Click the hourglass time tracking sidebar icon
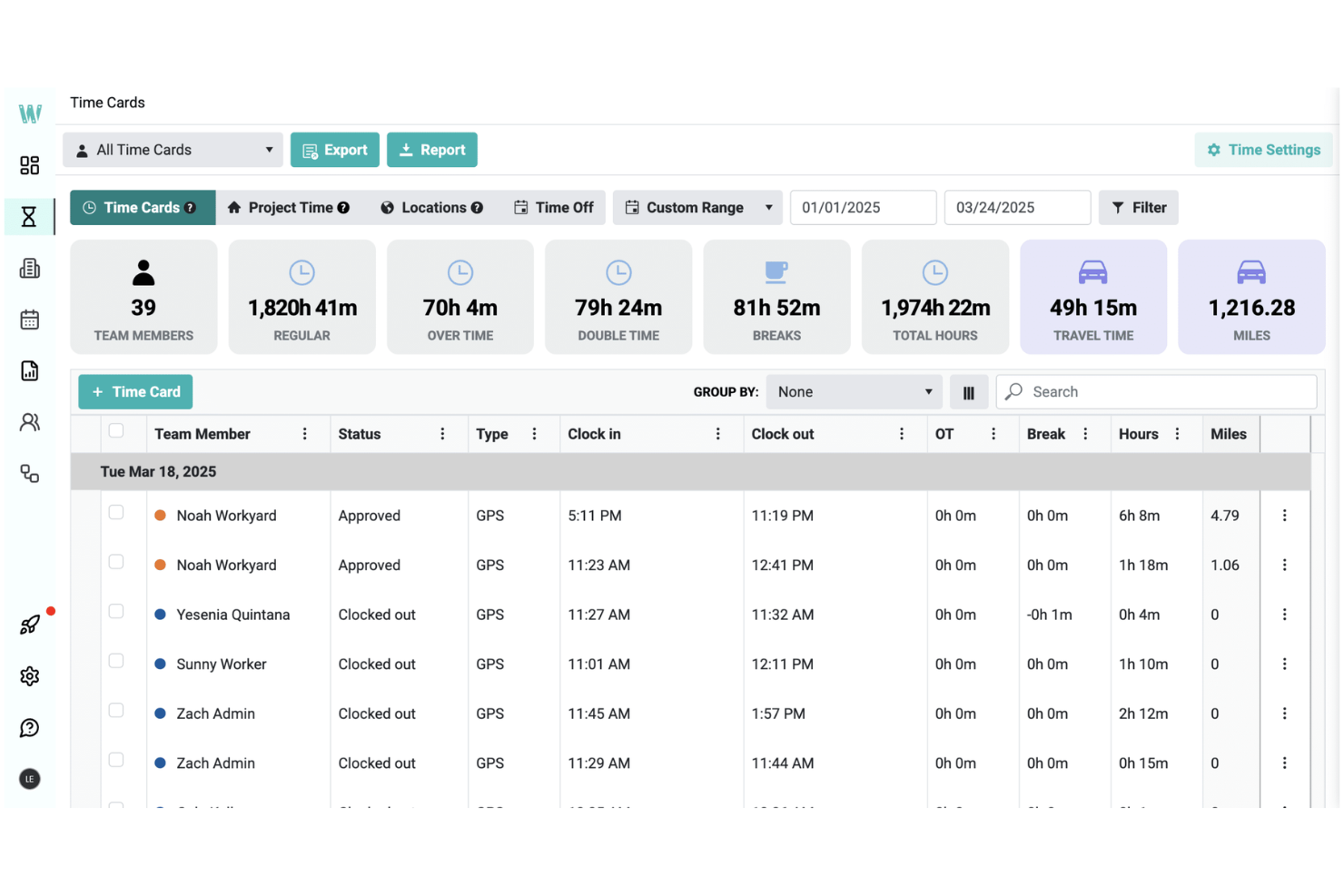The height and width of the screenshot is (896, 1344). [29, 217]
